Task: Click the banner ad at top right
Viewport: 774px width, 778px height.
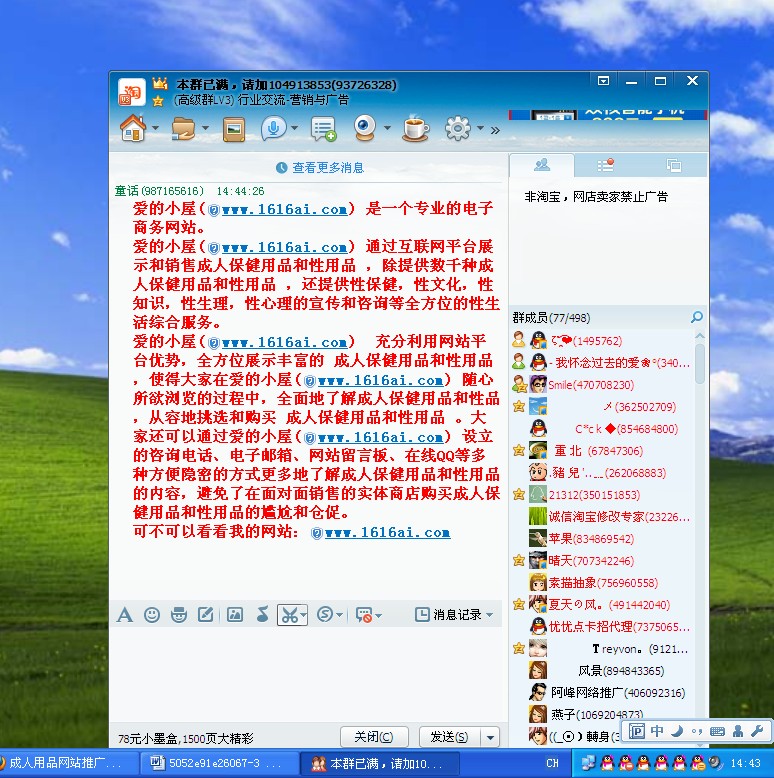Action: [607, 115]
